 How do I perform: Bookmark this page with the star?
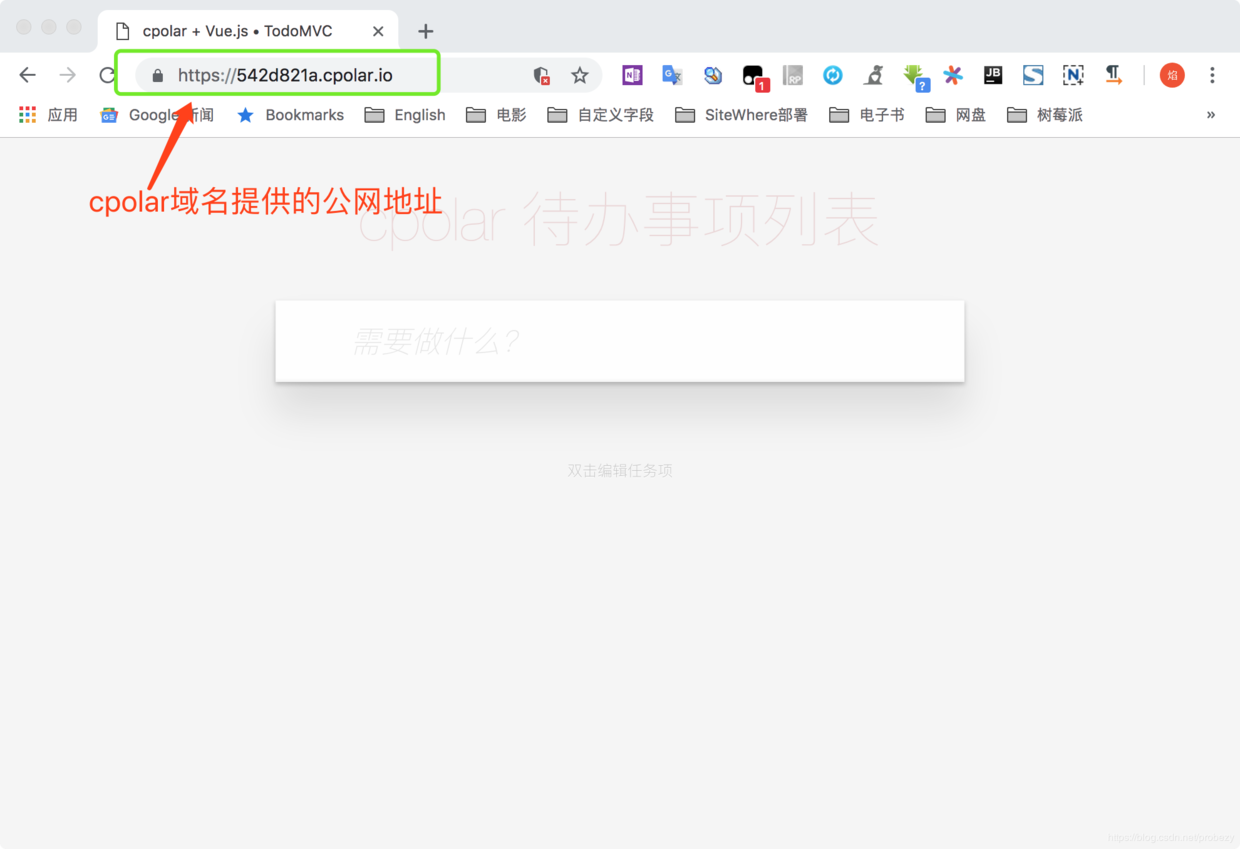click(580, 75)
